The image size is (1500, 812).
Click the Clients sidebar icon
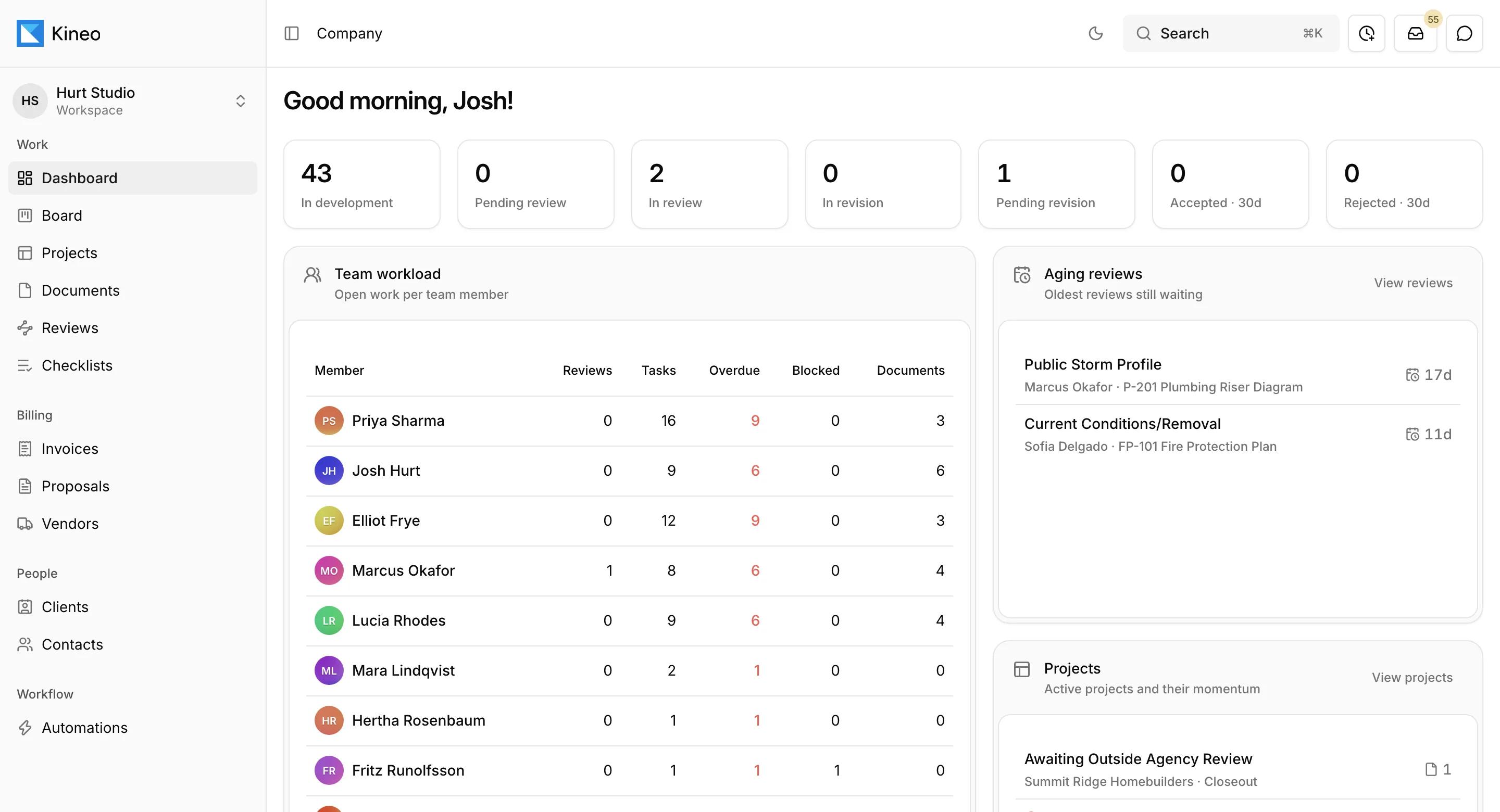[24, 607]
